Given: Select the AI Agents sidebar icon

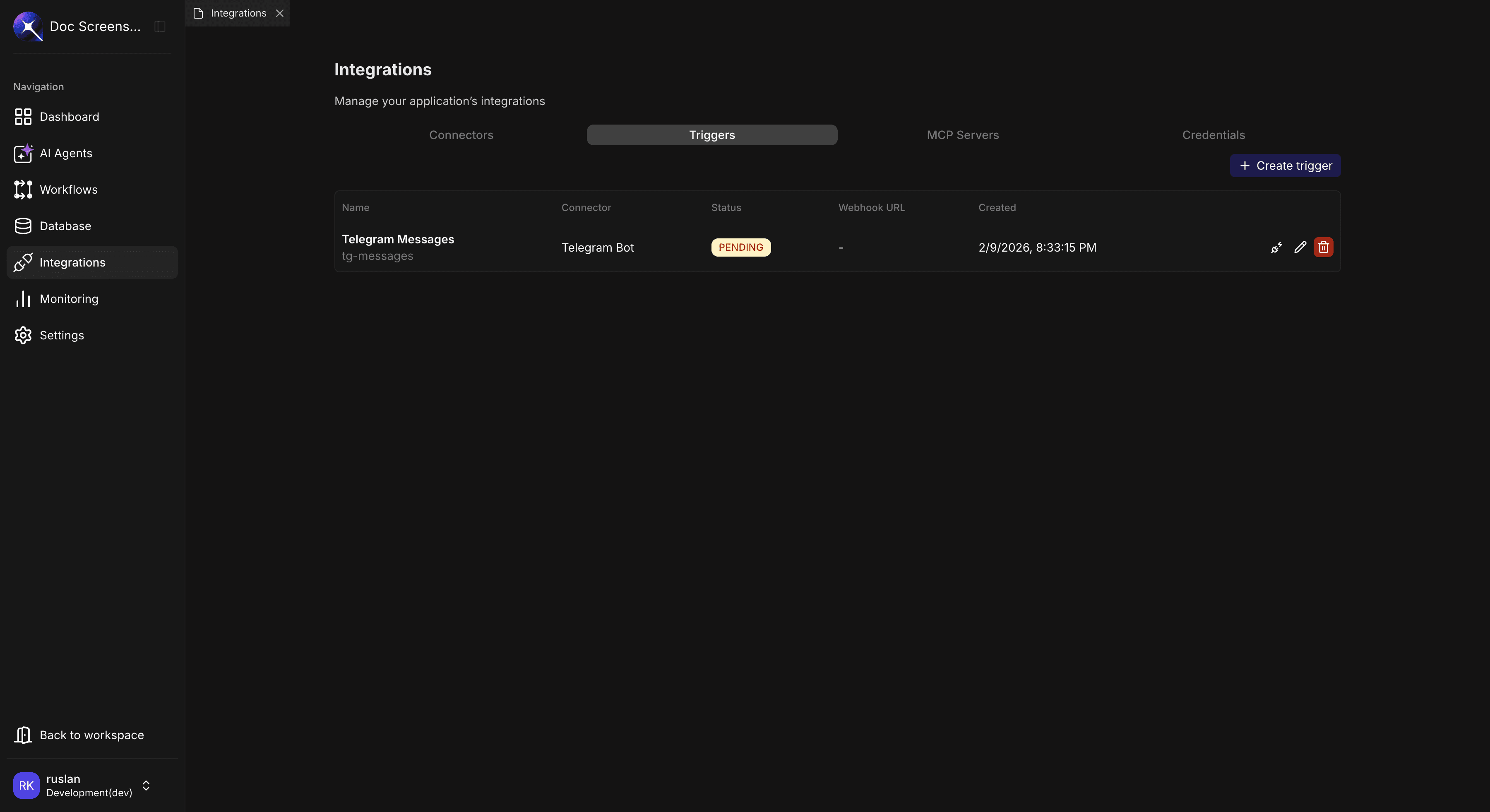Looking at the screenshot, I should tap(23, 153).
